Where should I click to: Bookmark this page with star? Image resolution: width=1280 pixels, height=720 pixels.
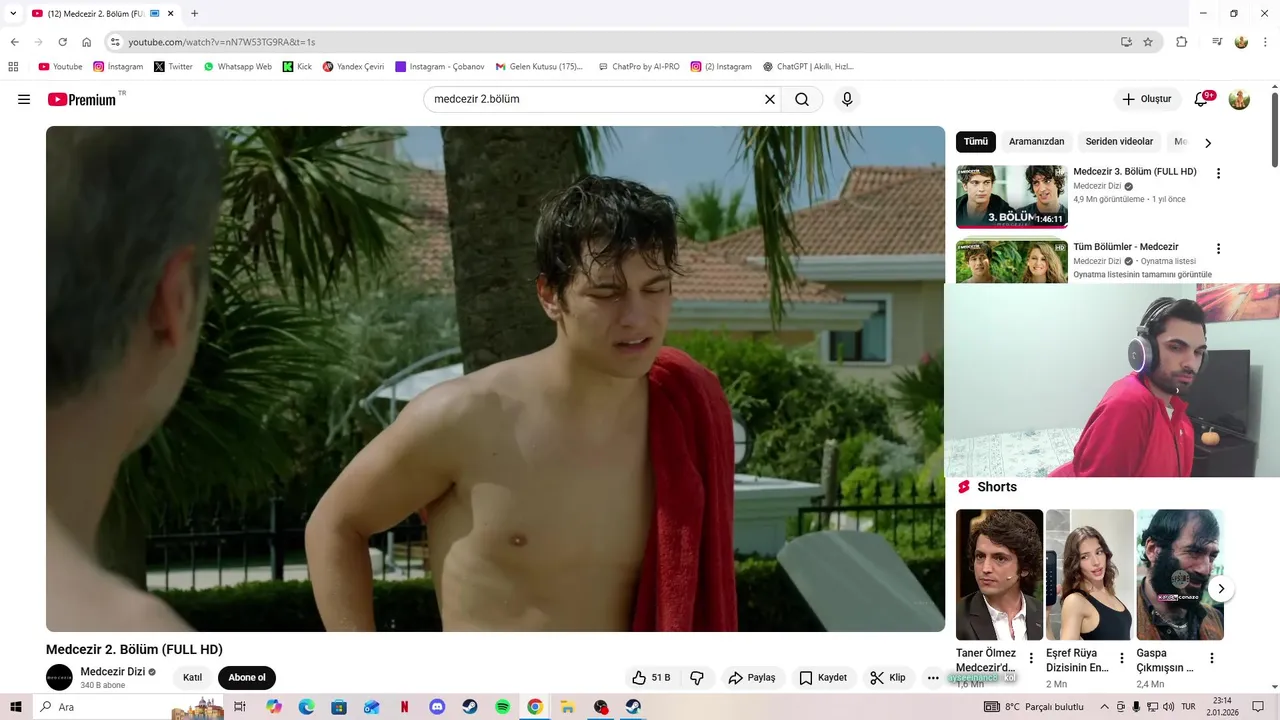pyautogui.click(x=1148, y=42)
